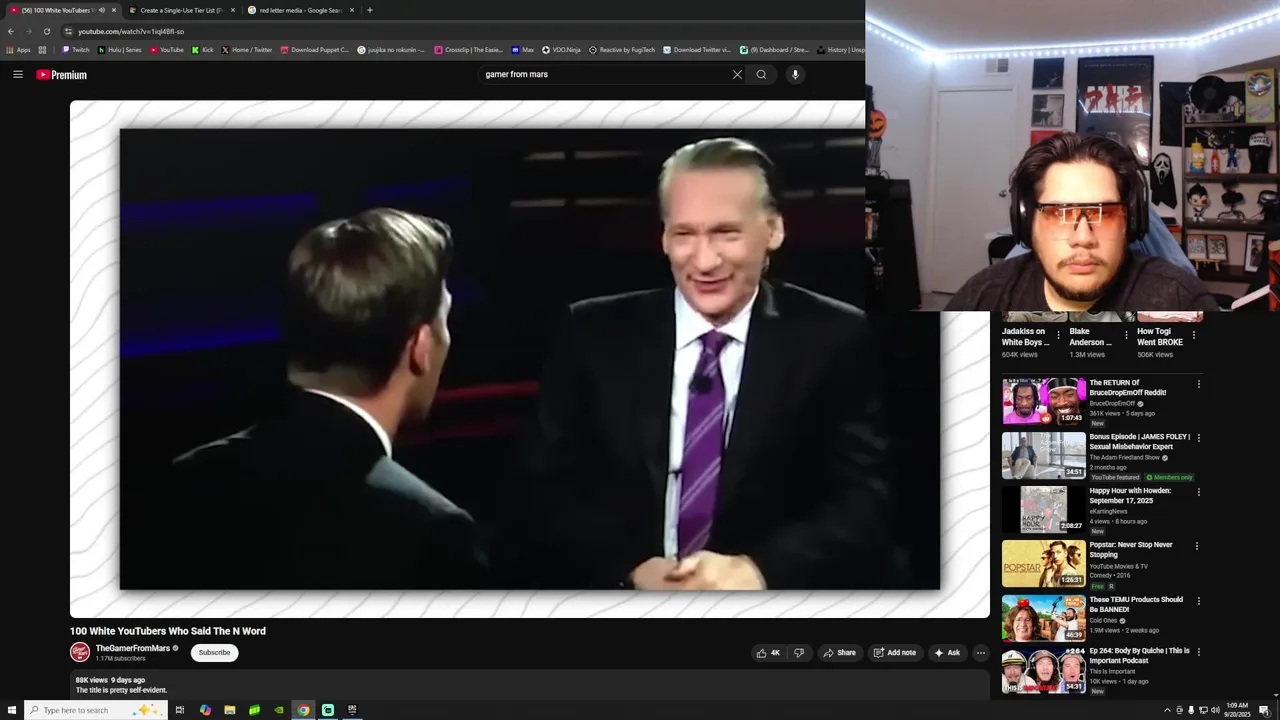Open more actions ellipsis under video
This screenshot has height=720, width=1280.
point(980,653)
